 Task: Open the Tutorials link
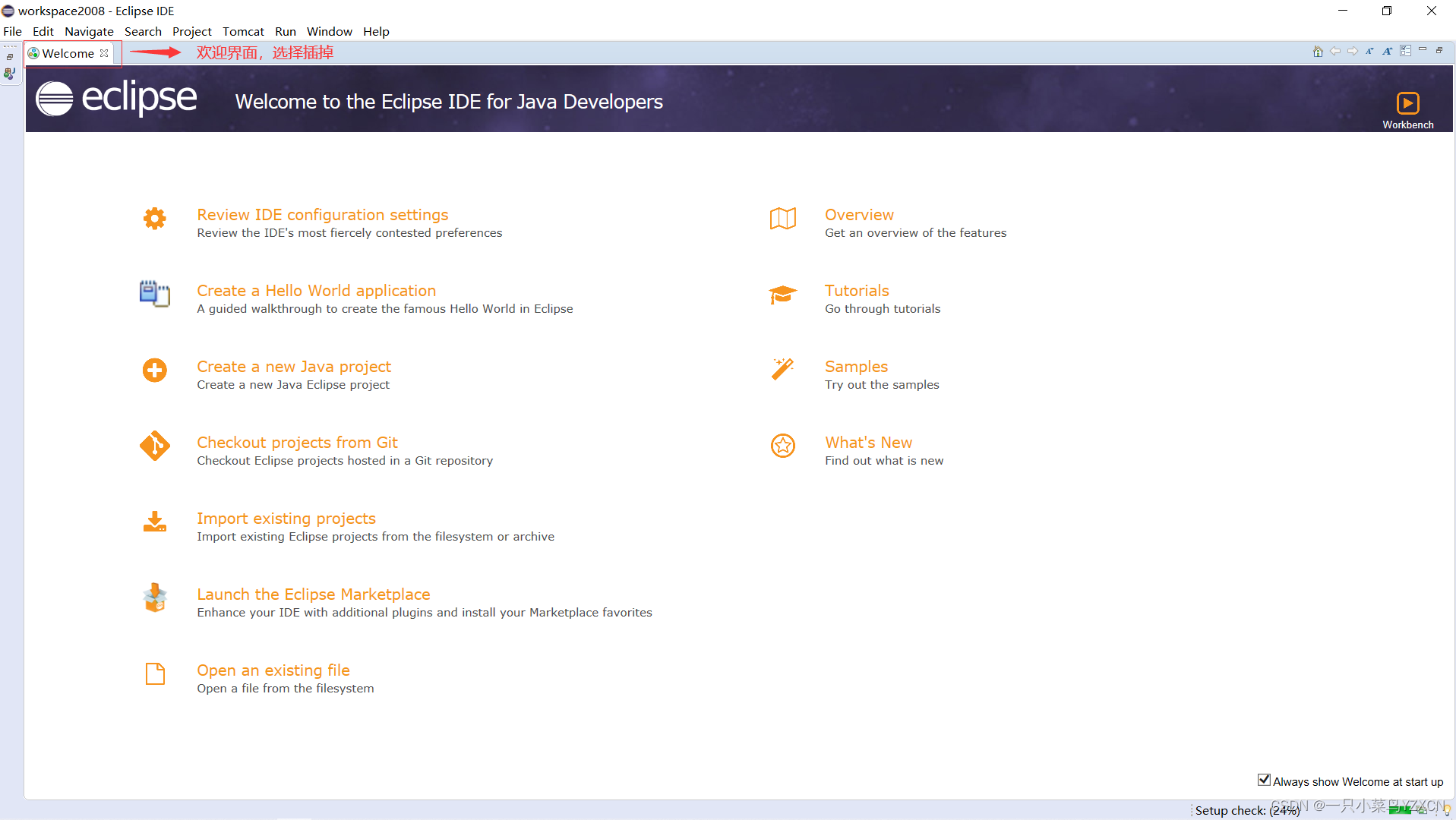pos(857,291)
